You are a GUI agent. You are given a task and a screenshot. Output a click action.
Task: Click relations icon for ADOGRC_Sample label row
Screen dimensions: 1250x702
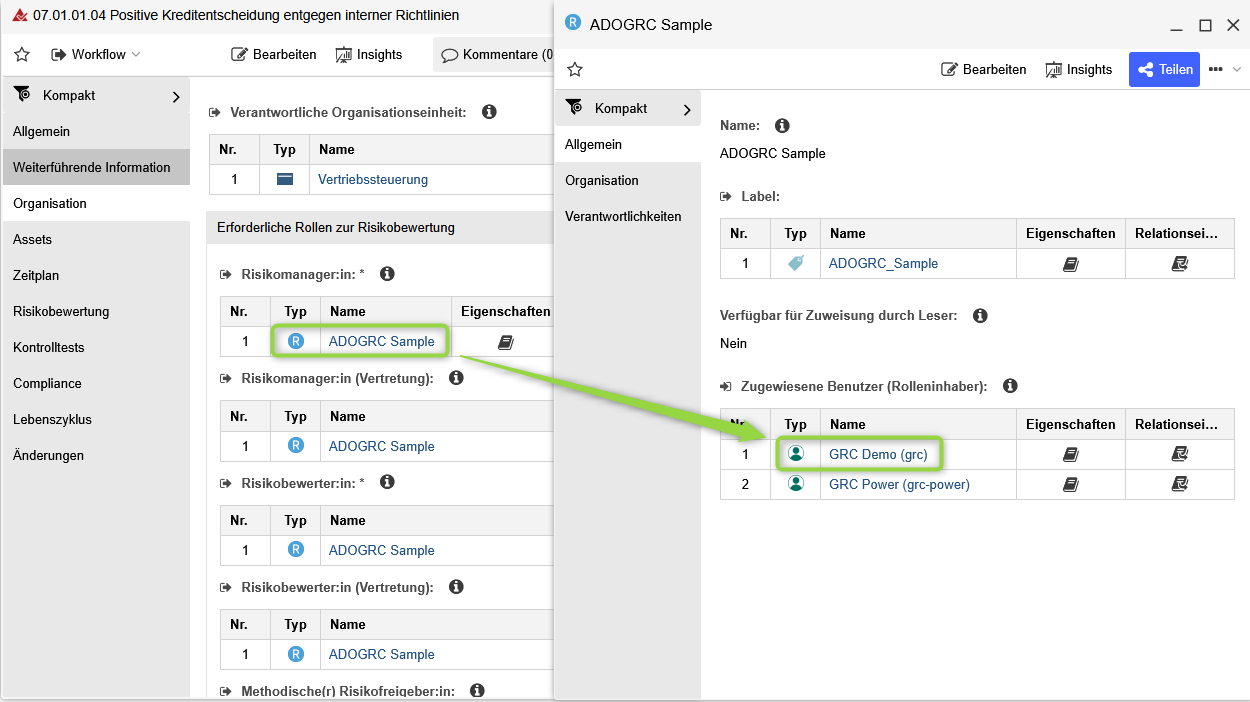(x=1179, y=264)
